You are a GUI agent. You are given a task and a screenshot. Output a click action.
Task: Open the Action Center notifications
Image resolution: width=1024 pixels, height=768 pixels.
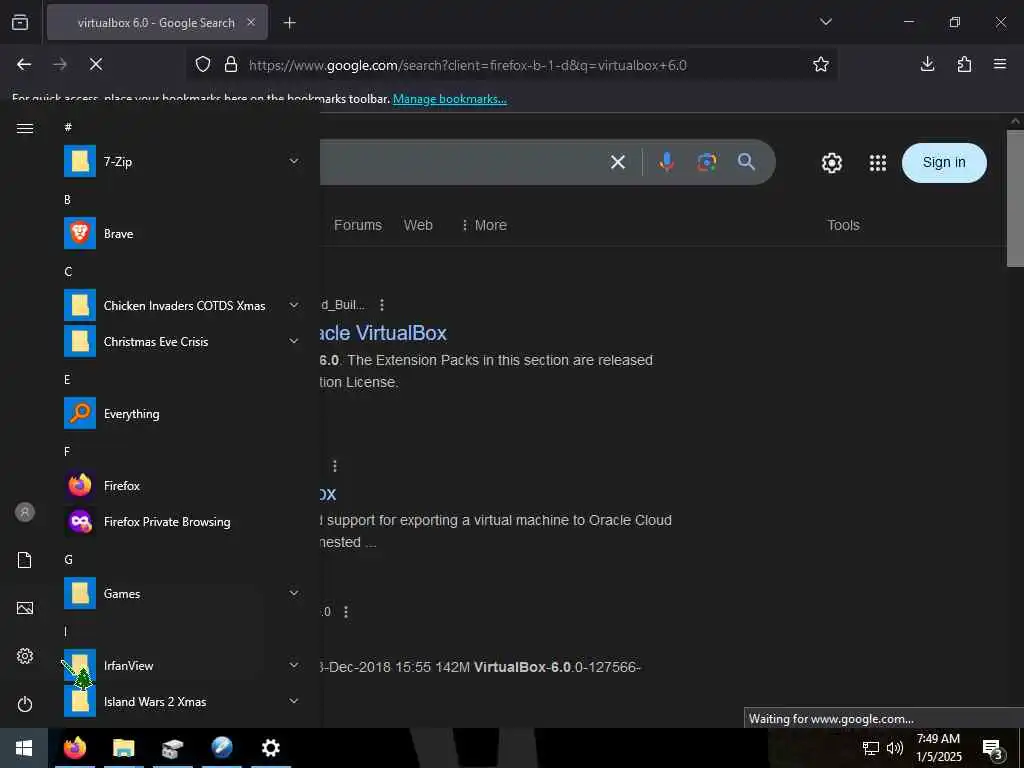993,748
